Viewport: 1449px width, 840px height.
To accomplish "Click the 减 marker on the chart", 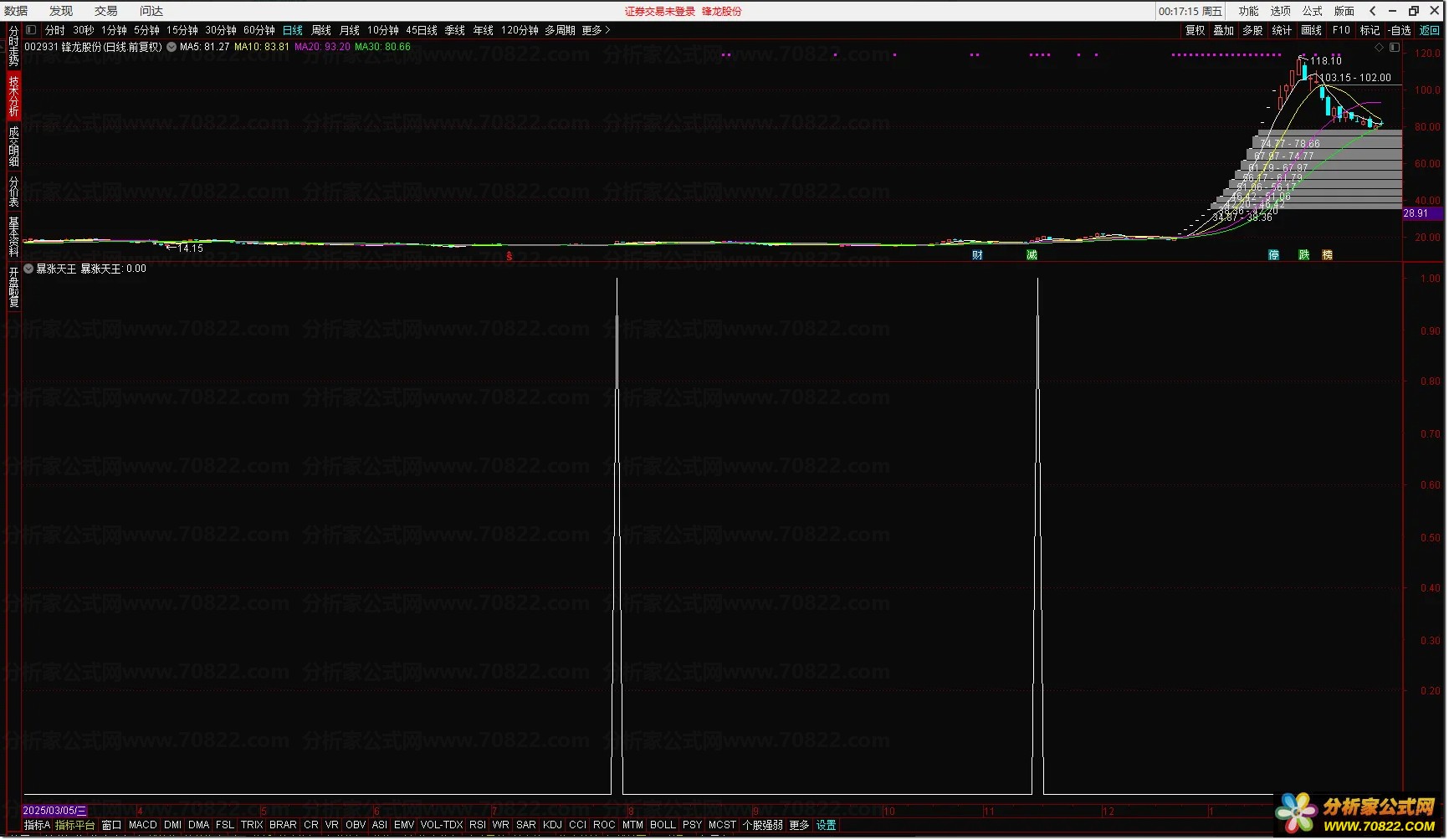I will [1032, 255].
